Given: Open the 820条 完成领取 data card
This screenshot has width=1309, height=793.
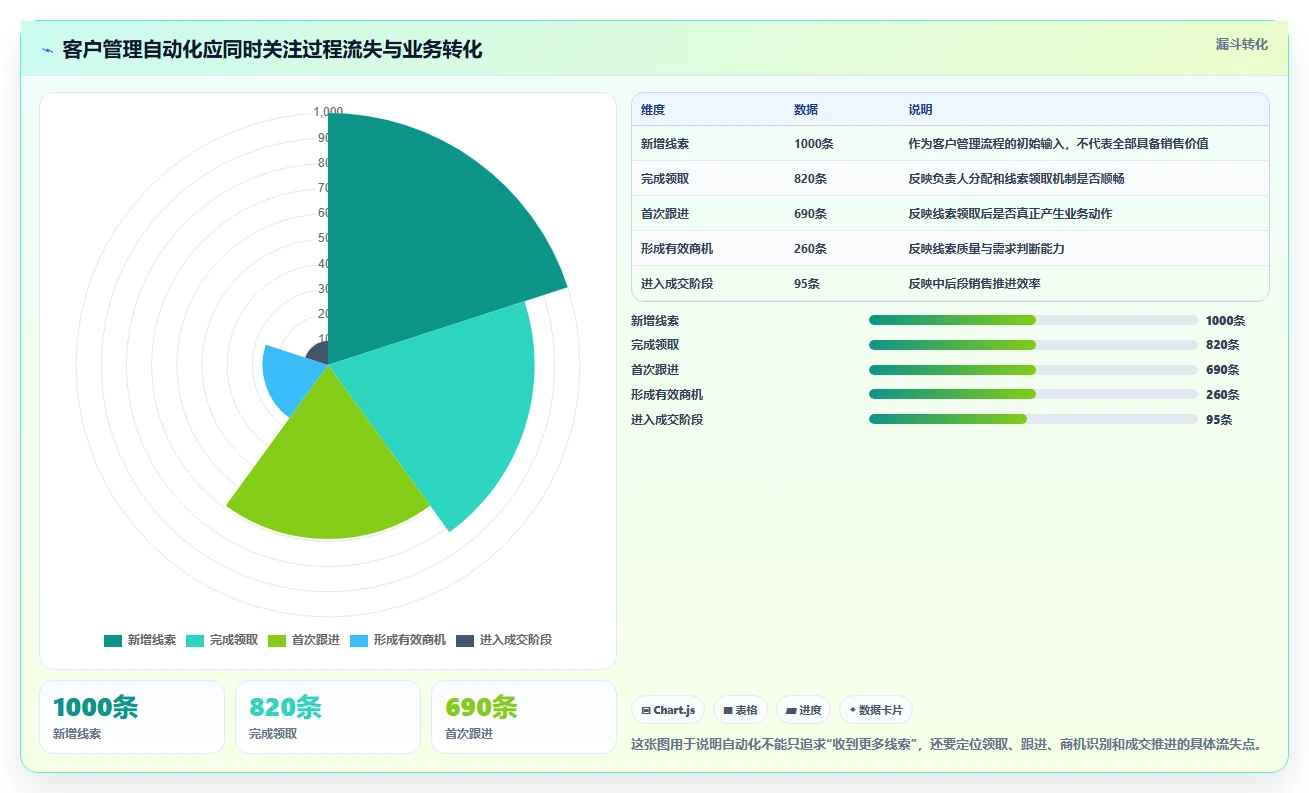Looking at the screenshot, I should [x=328, y=717].
